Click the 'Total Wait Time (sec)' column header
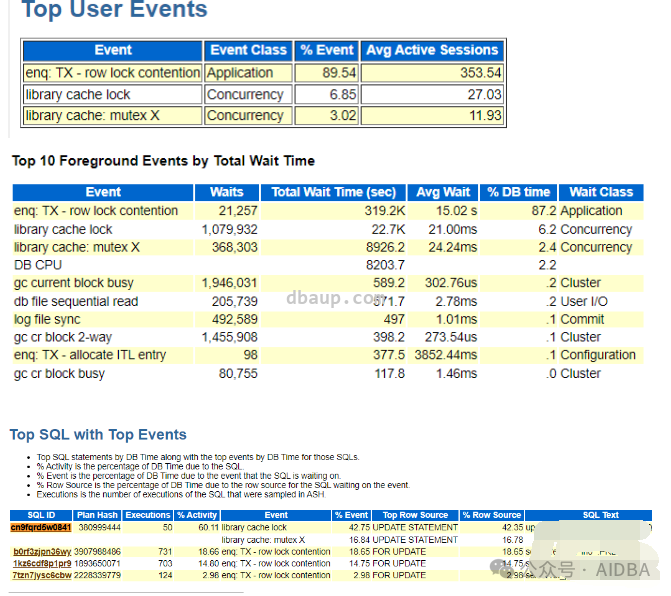 333,192
